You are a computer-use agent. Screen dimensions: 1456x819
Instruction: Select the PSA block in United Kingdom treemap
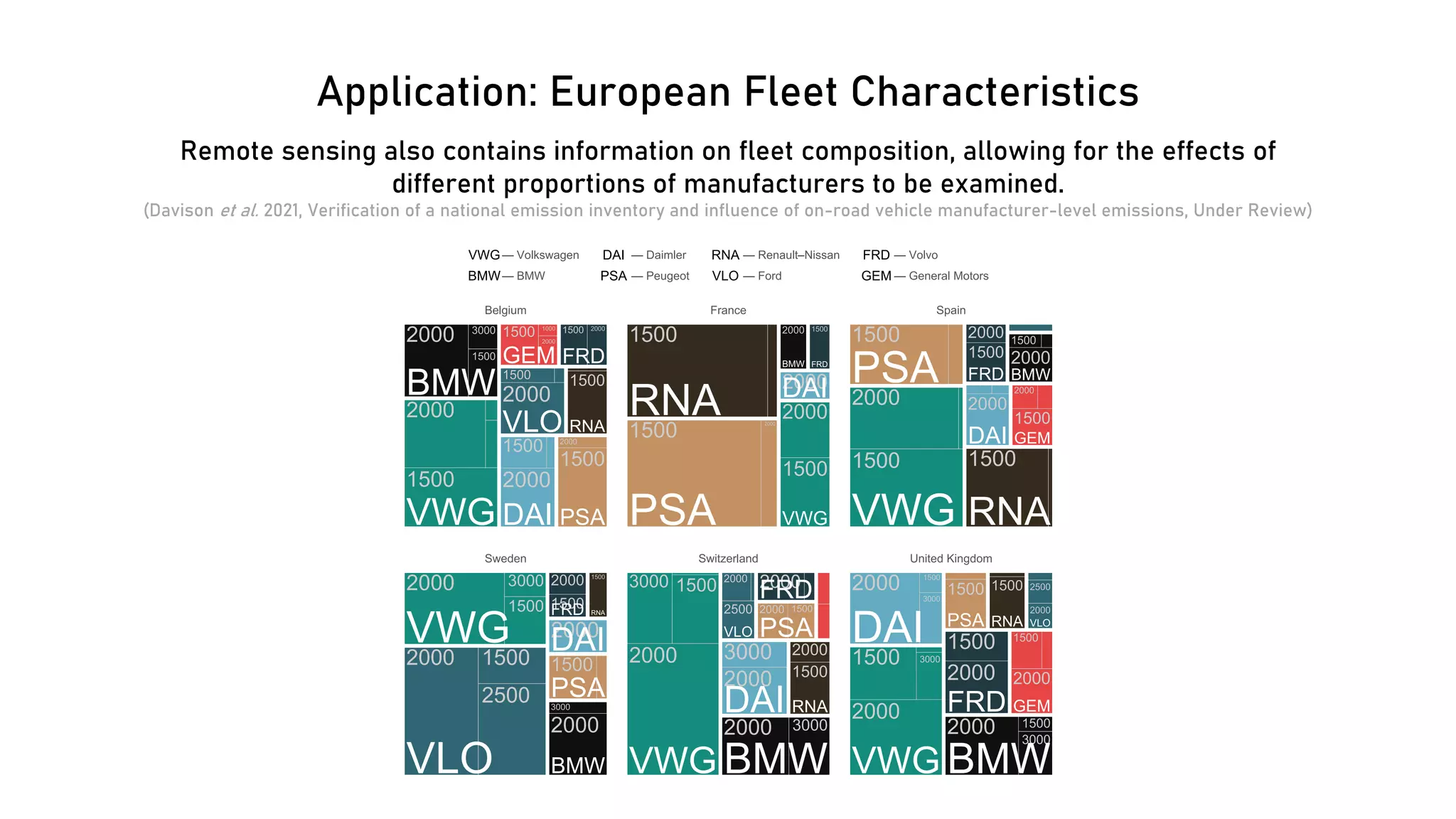[x=965, y=601]
